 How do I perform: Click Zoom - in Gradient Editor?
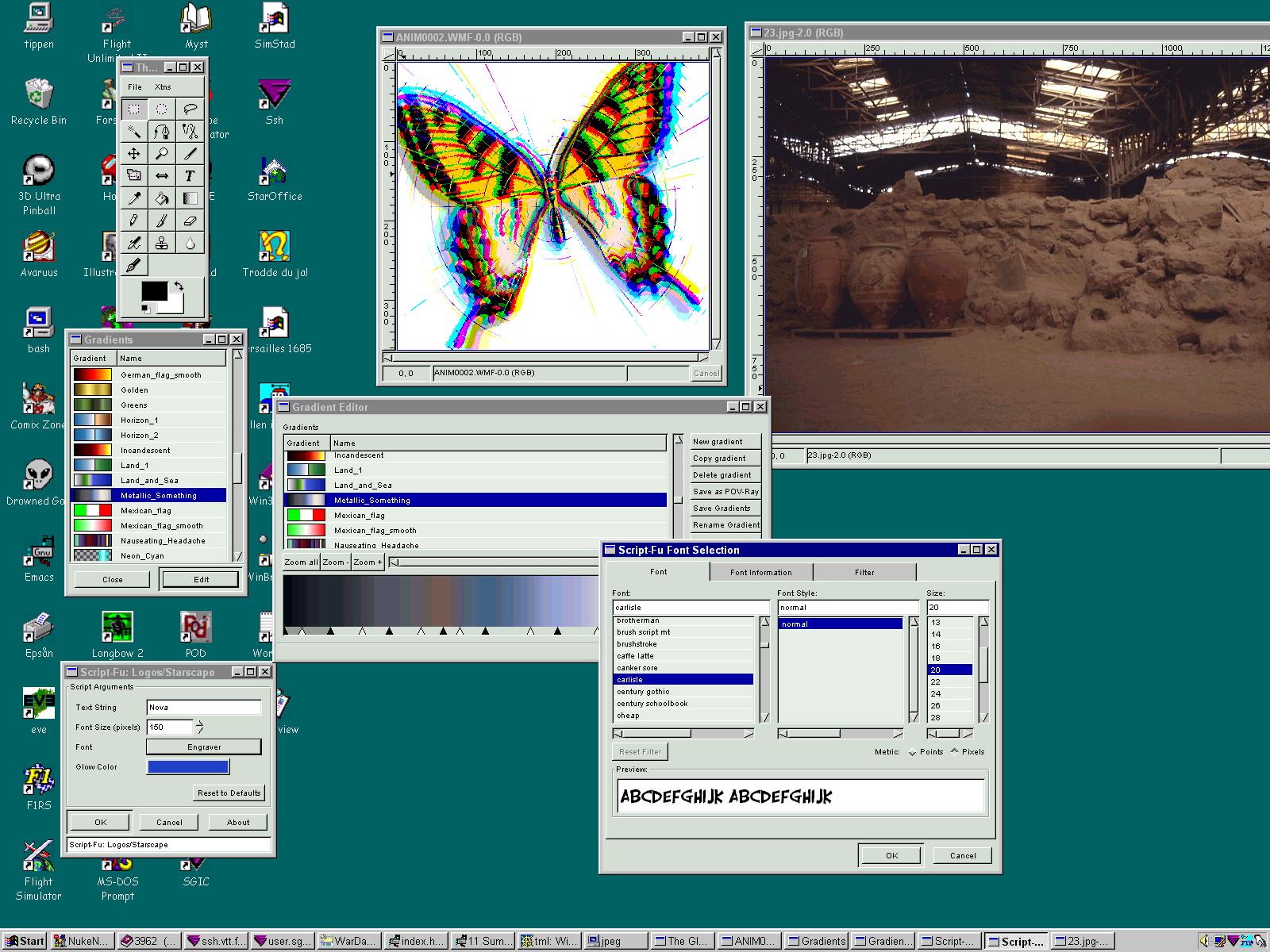pyautogui.click(x=336, y=562)
